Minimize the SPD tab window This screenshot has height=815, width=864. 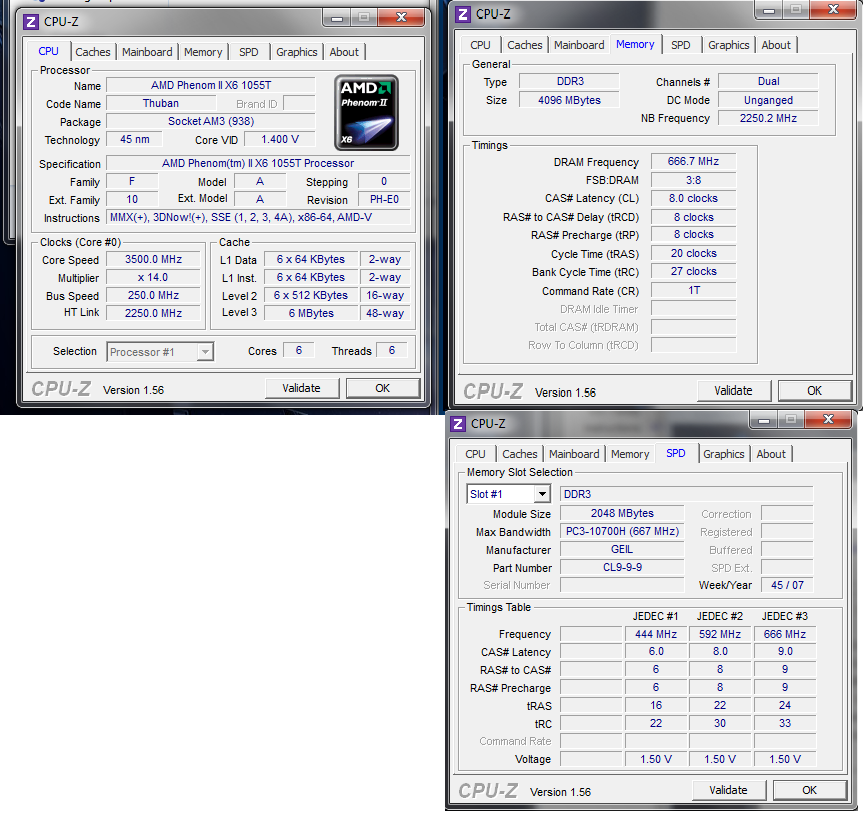coord(763,420)
